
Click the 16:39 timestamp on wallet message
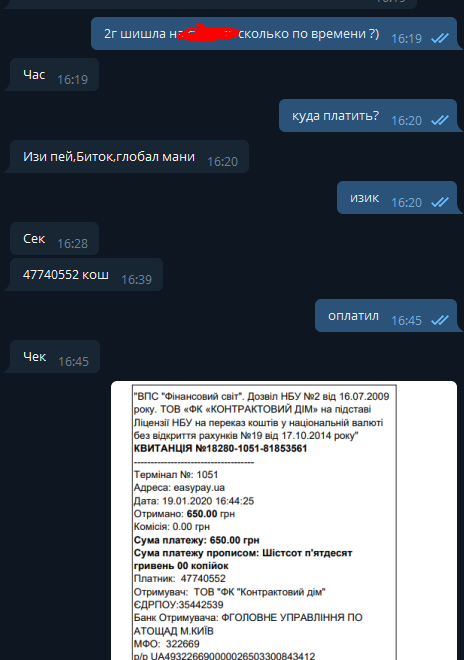point(136,279)
